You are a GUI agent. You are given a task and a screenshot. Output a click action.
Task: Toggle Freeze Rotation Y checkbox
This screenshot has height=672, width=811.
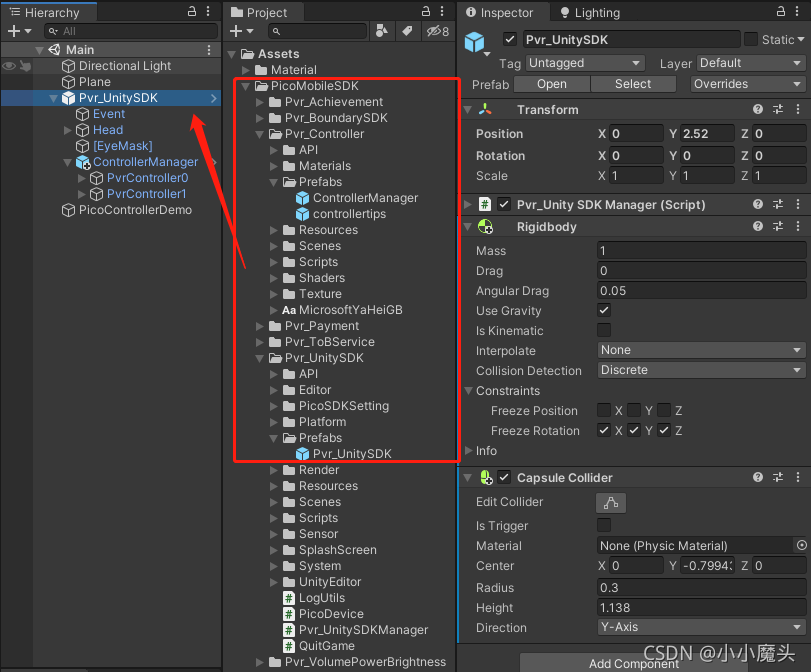(x=634, y=430)
